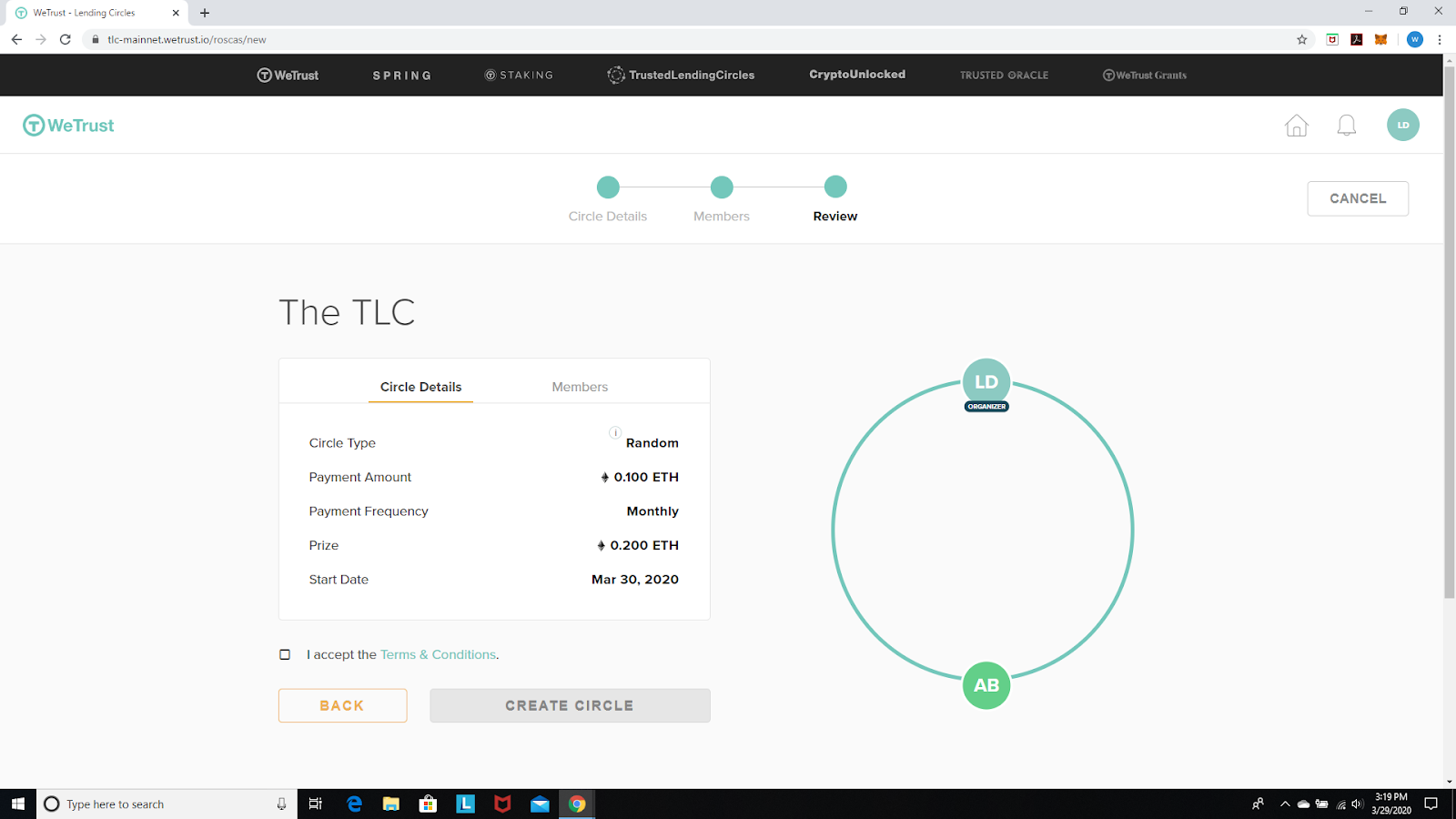Open the Action Center notifications
This screenshot has width=1456, height=819.
point(1431,804)
